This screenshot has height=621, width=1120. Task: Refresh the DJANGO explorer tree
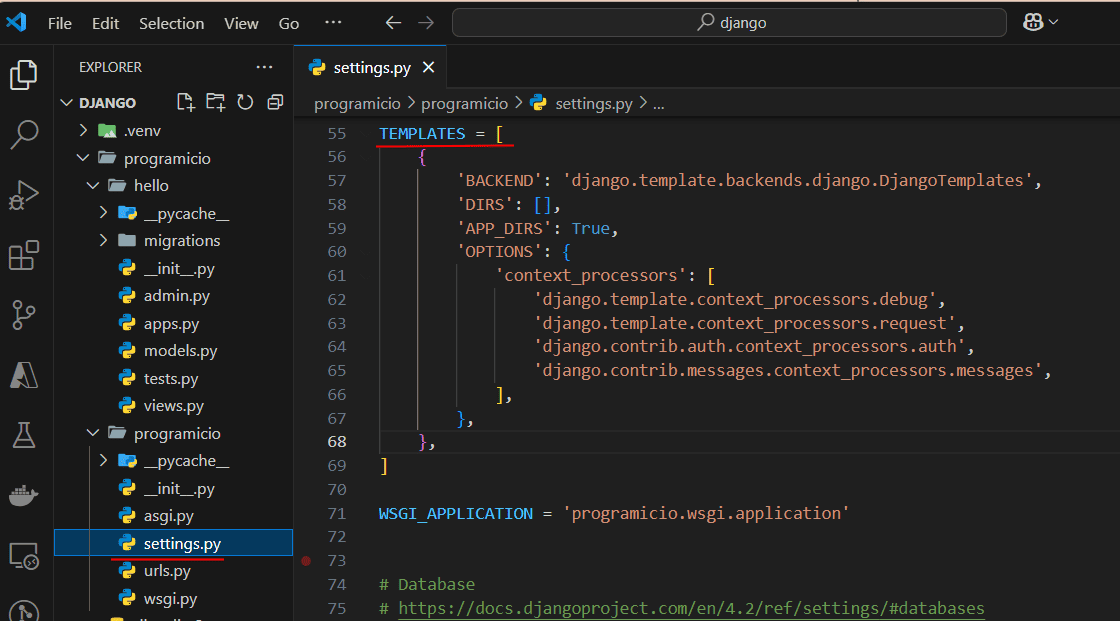click(245, 102)
